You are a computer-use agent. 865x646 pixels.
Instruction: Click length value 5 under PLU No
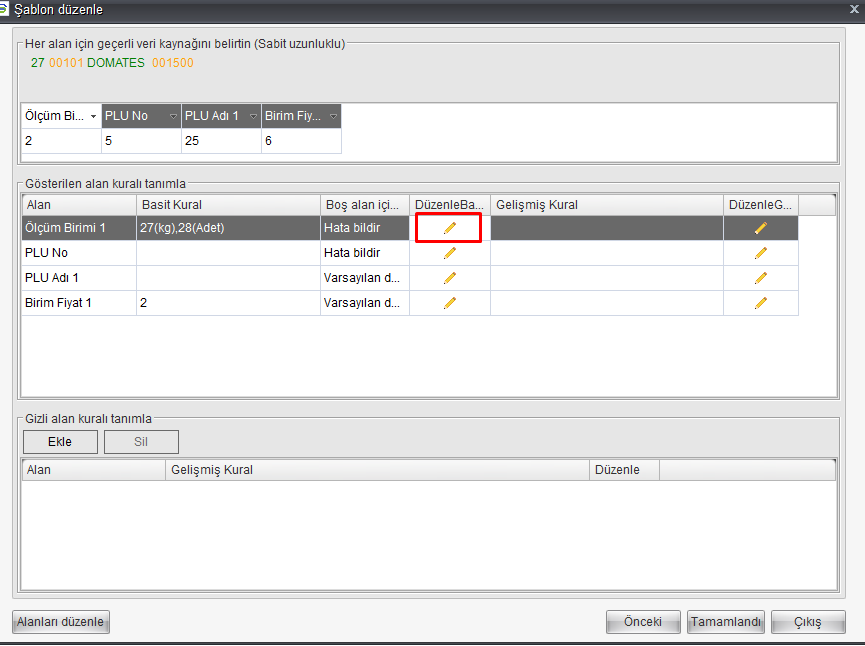click(x=141, y=141)
